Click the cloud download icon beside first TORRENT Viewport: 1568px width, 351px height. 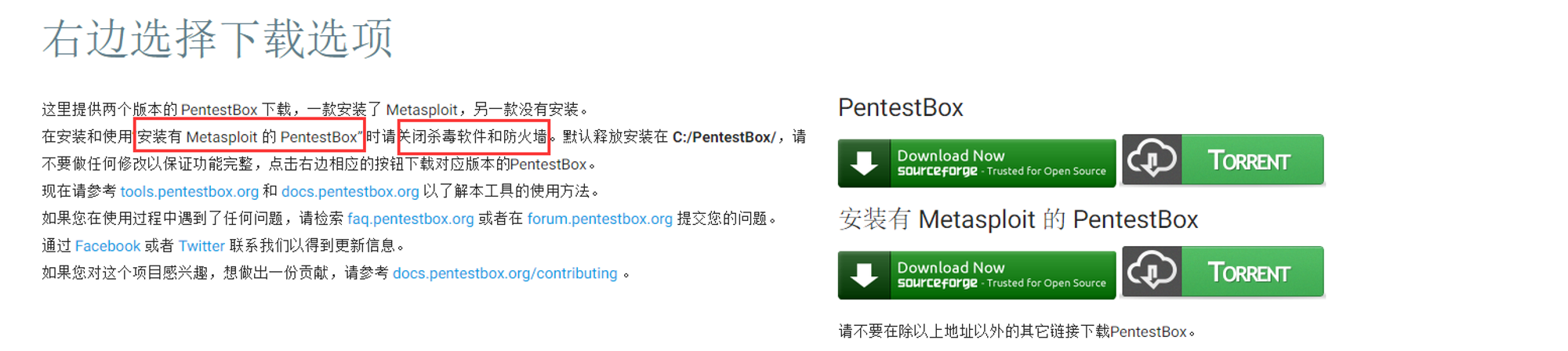[1152, 159]
